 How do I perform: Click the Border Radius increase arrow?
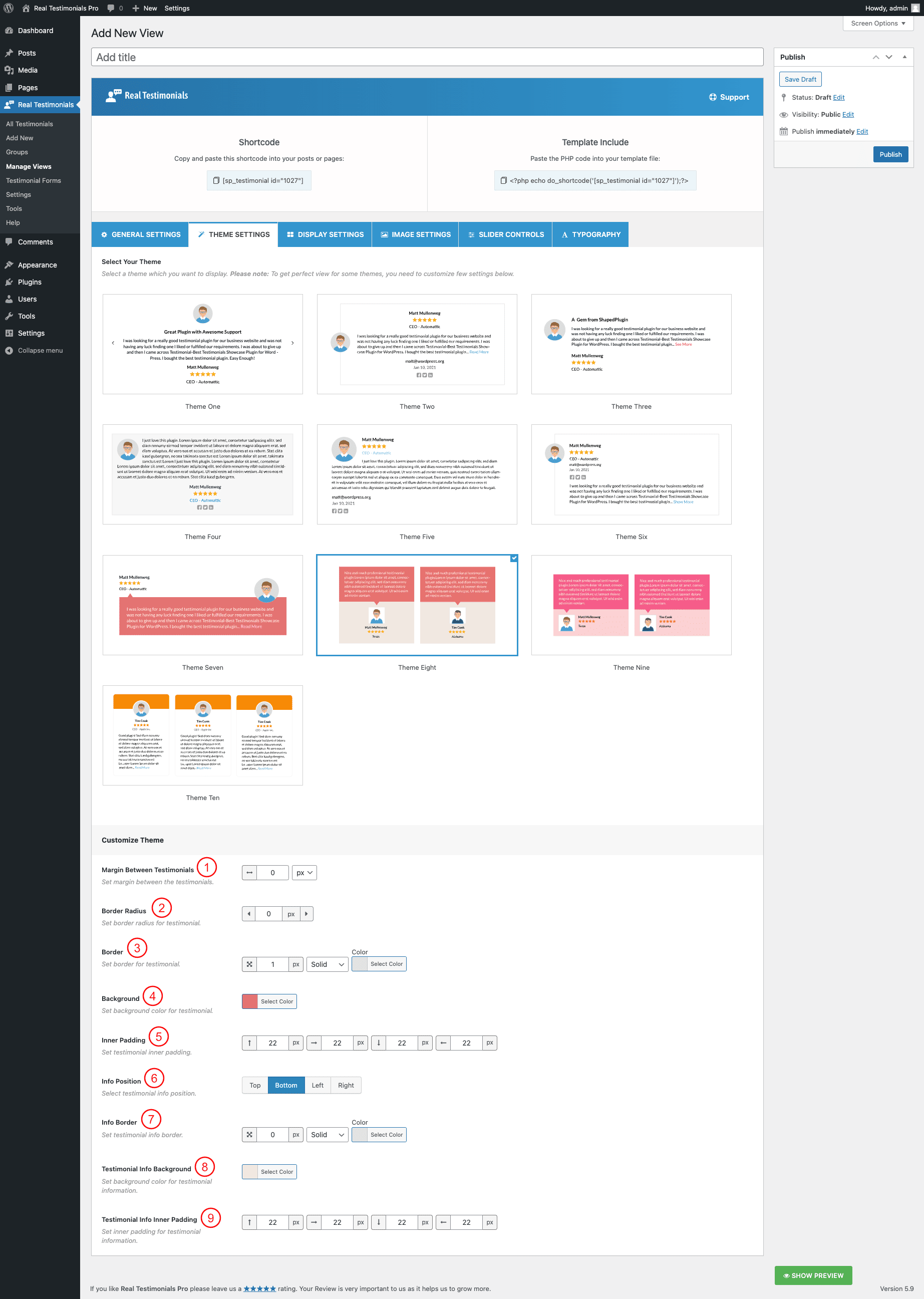click(x=306, y=914)
